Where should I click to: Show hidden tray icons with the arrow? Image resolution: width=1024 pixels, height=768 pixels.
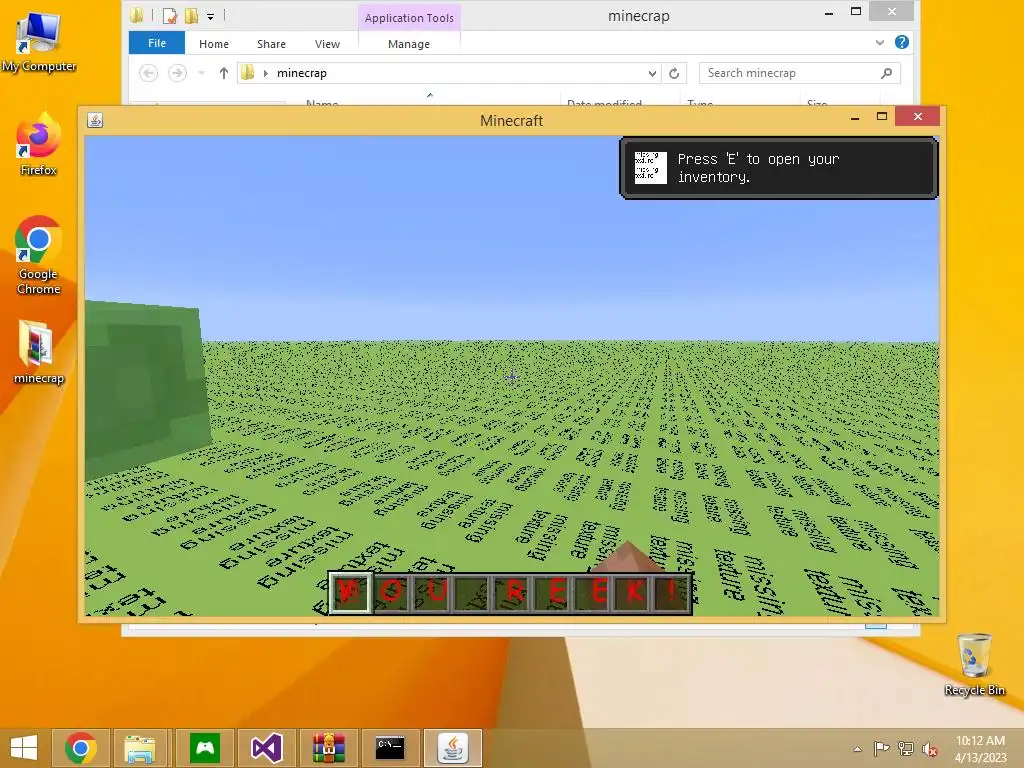click(x=857, y=749)
